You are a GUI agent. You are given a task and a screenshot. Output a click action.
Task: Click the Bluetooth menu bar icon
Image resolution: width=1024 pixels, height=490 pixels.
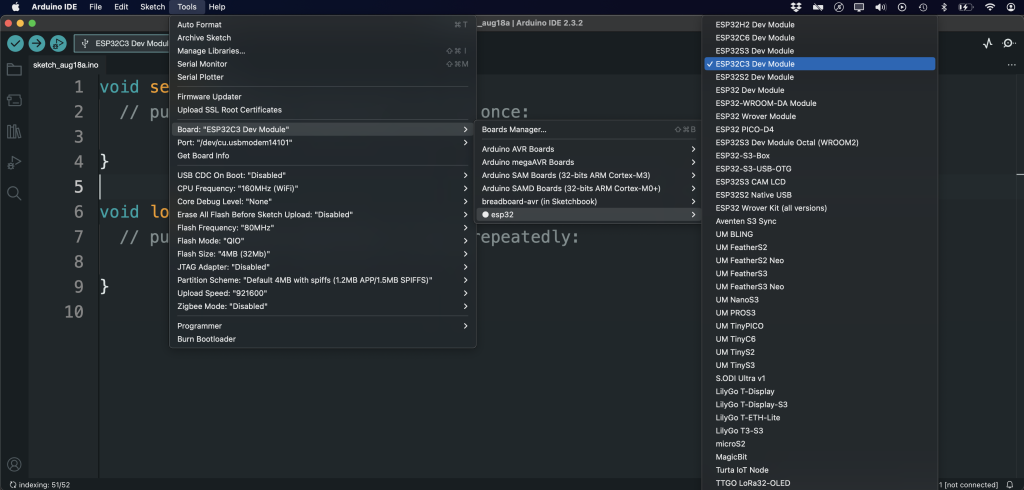943,7
